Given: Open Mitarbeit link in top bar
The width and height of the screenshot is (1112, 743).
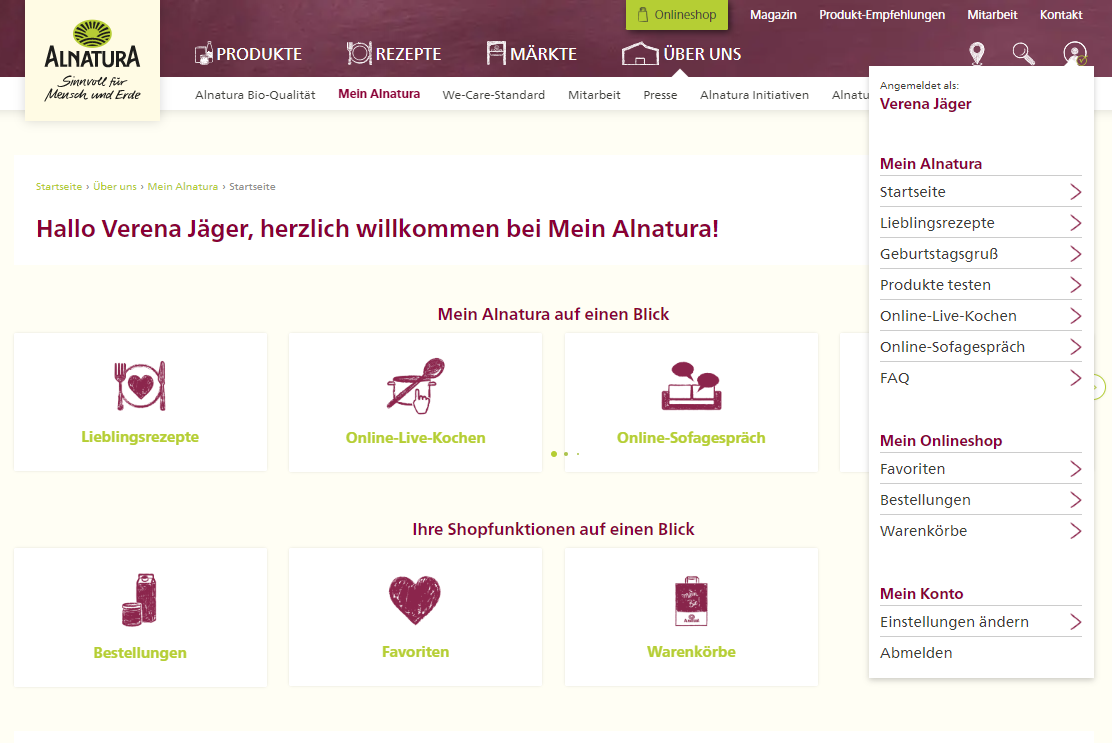Looking at the screenshot, I should coord(992,15).
